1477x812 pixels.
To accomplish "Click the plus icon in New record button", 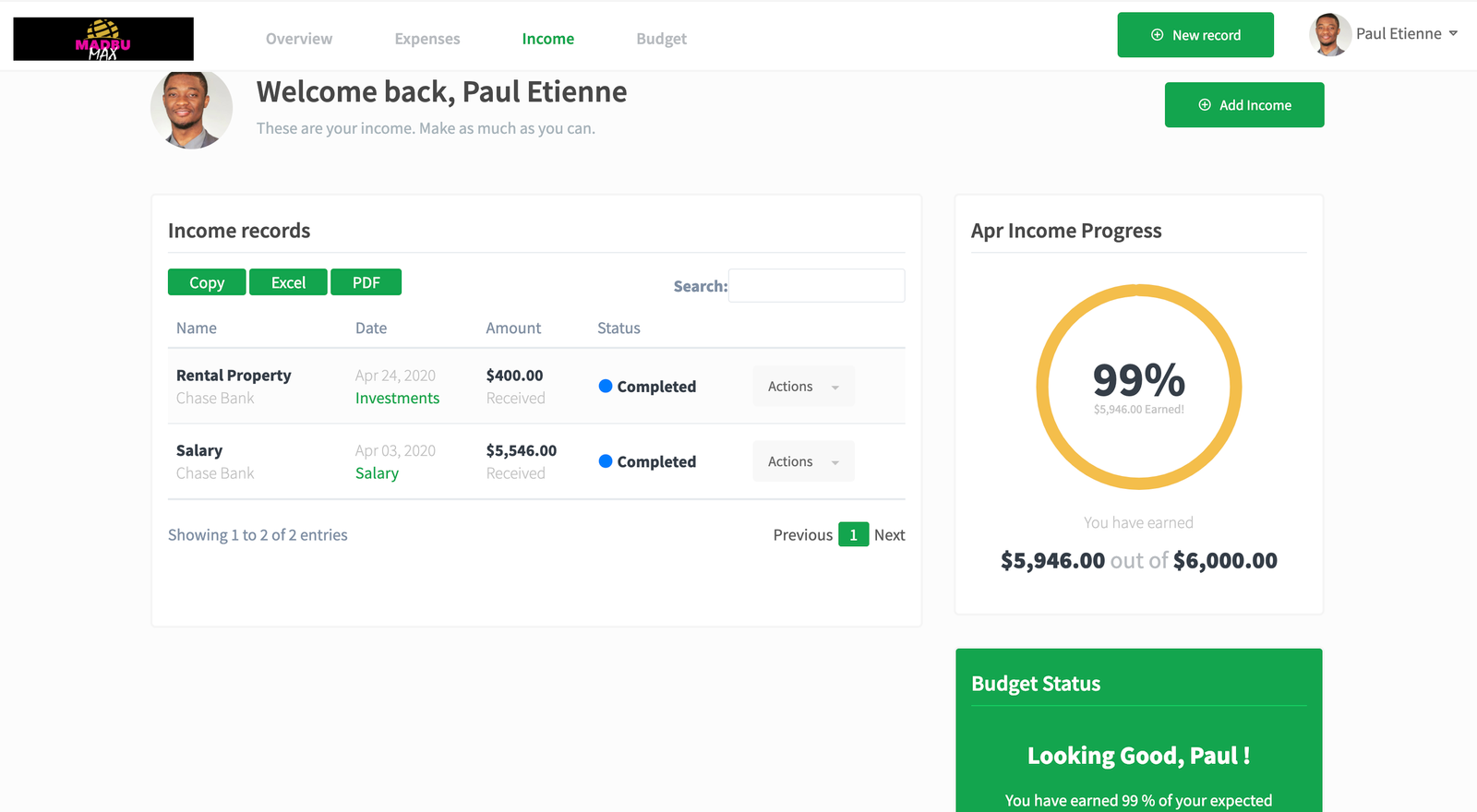I will (x=1157, y=35).
